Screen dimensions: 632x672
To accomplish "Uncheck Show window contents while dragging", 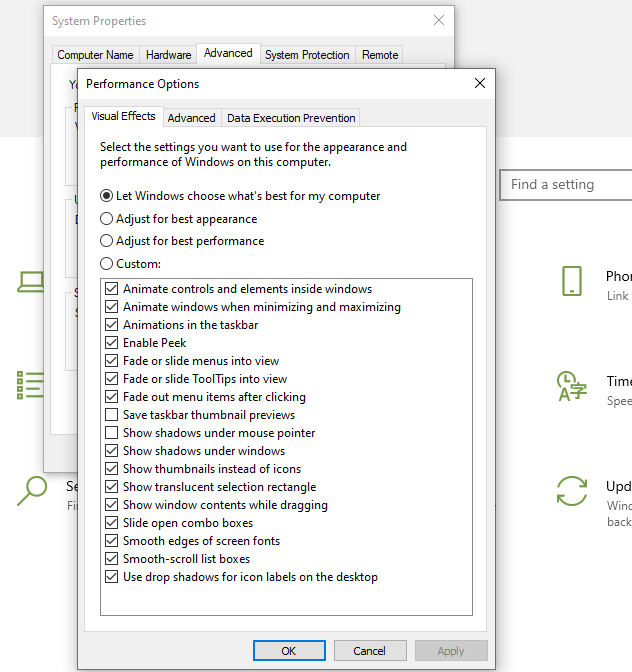I will tap(111, 505).
